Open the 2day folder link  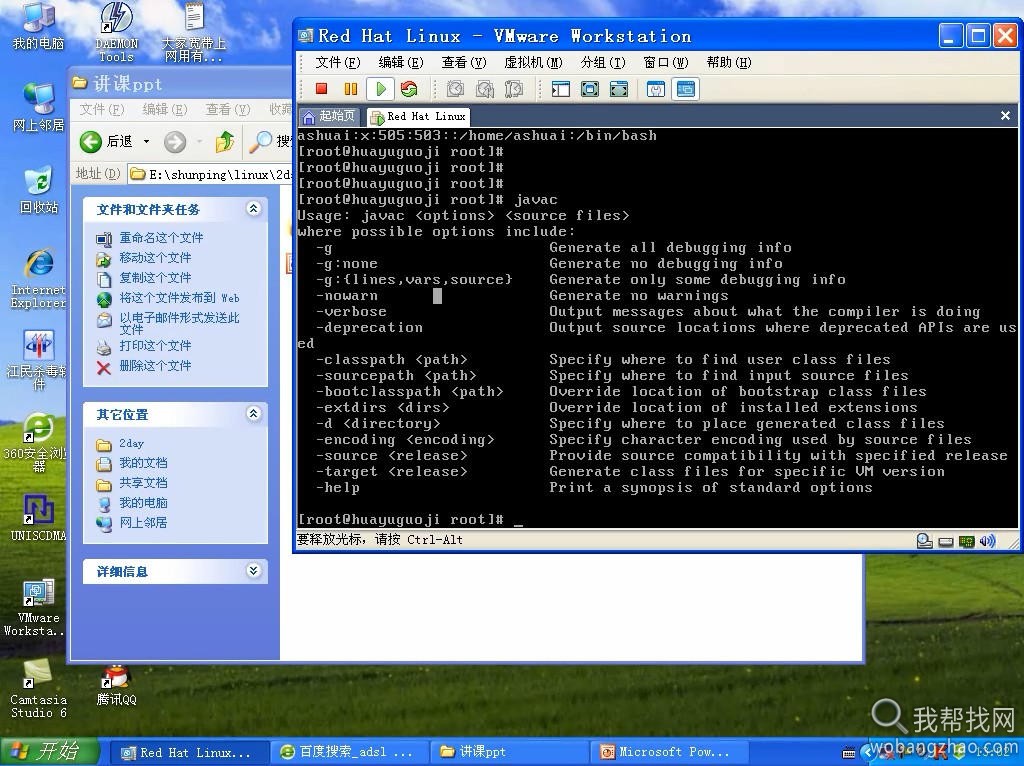pyautogui.click(x=131, y=443)
